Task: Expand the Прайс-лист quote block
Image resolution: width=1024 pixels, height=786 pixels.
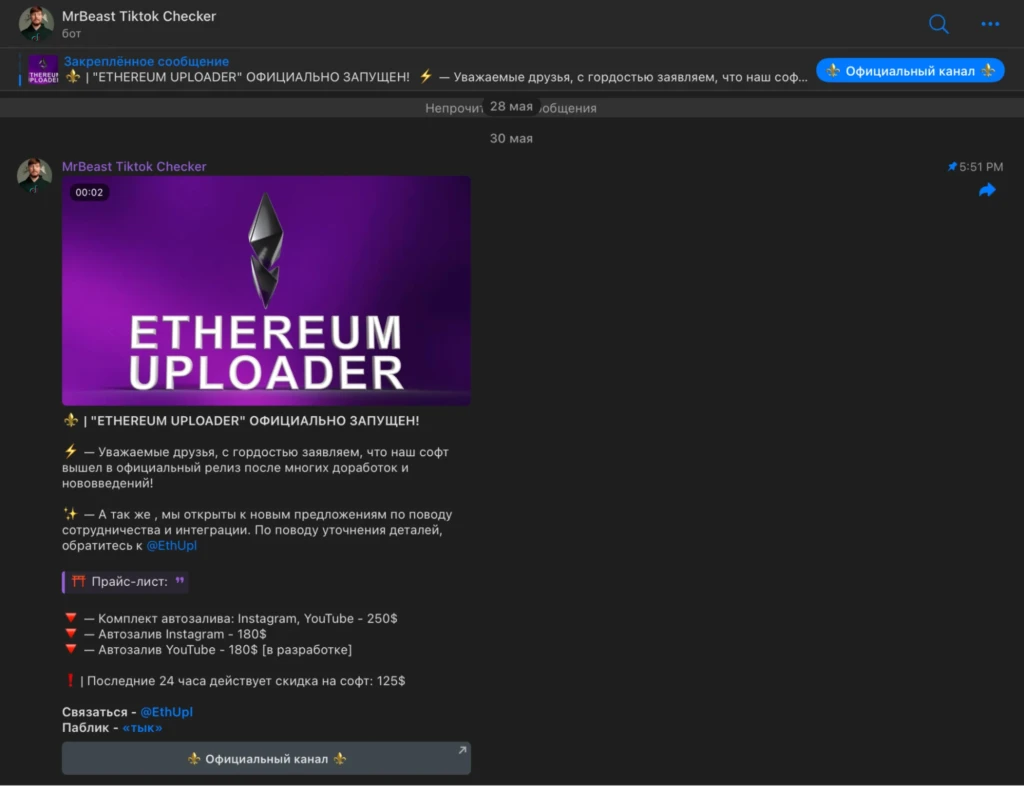Action: (125, 582)
